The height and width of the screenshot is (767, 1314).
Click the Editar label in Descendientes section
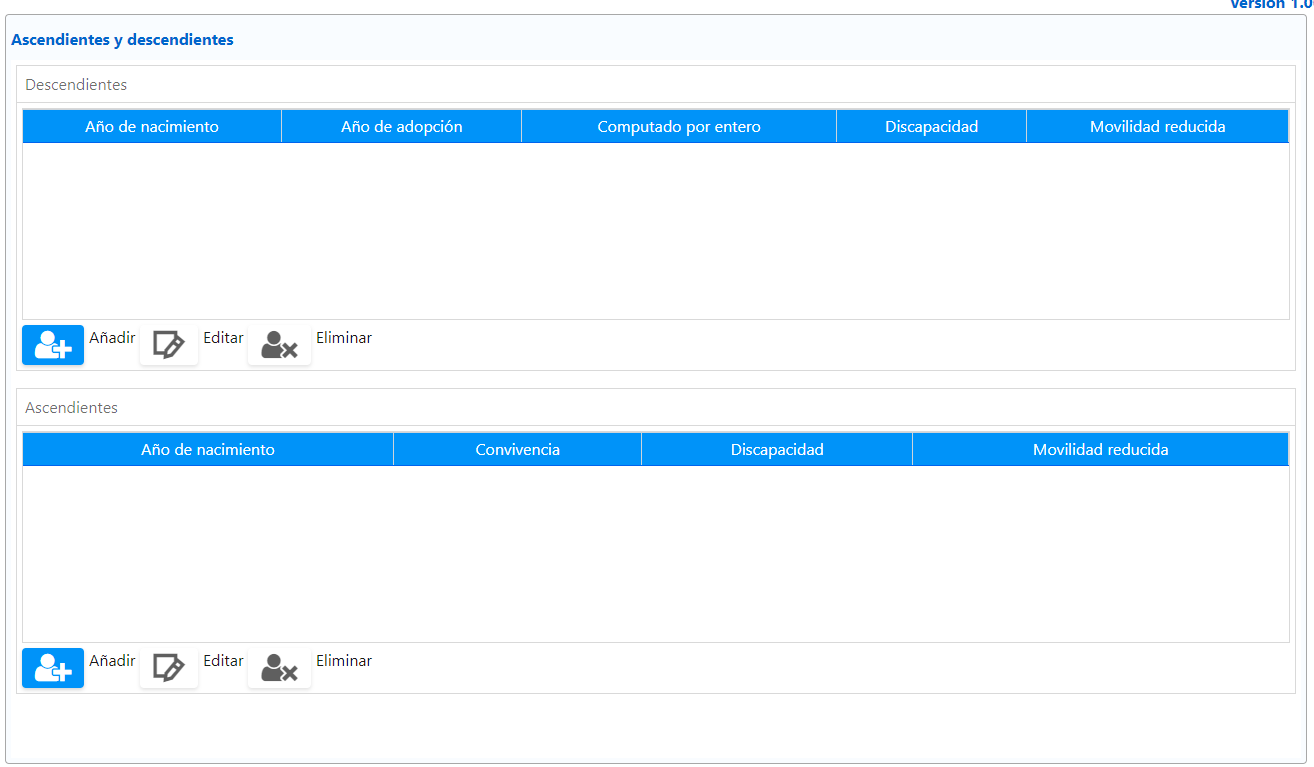coord(223,338)
